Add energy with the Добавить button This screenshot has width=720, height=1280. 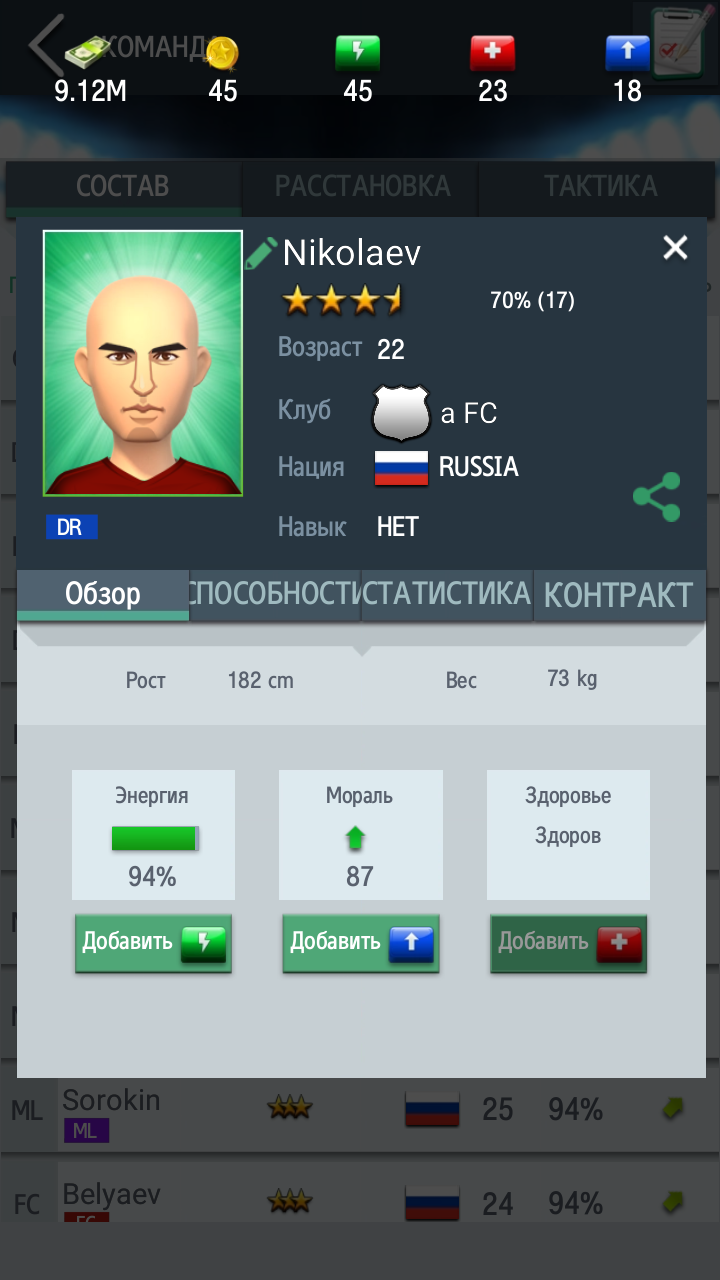pyautogui.click(x=154, y=942)
